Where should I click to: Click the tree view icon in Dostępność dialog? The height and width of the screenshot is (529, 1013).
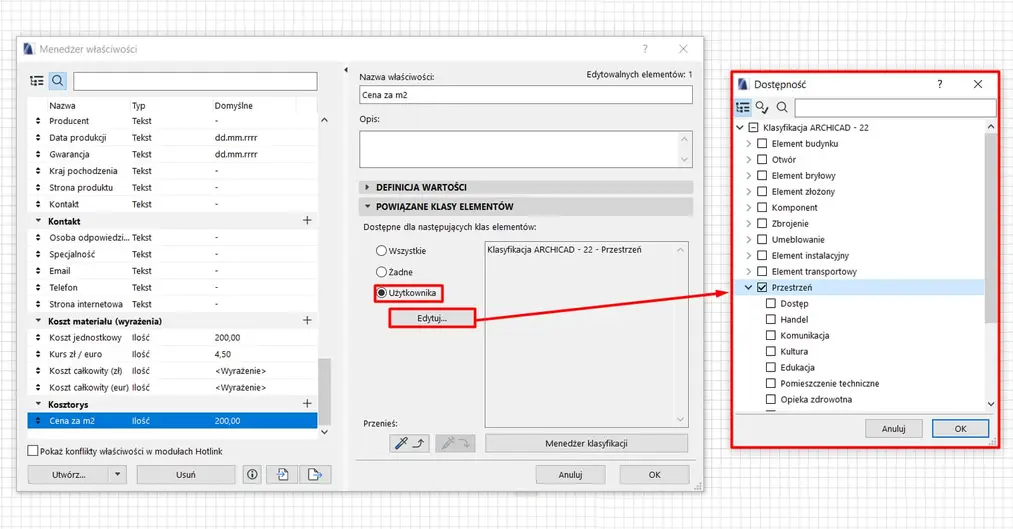(743, 107)
